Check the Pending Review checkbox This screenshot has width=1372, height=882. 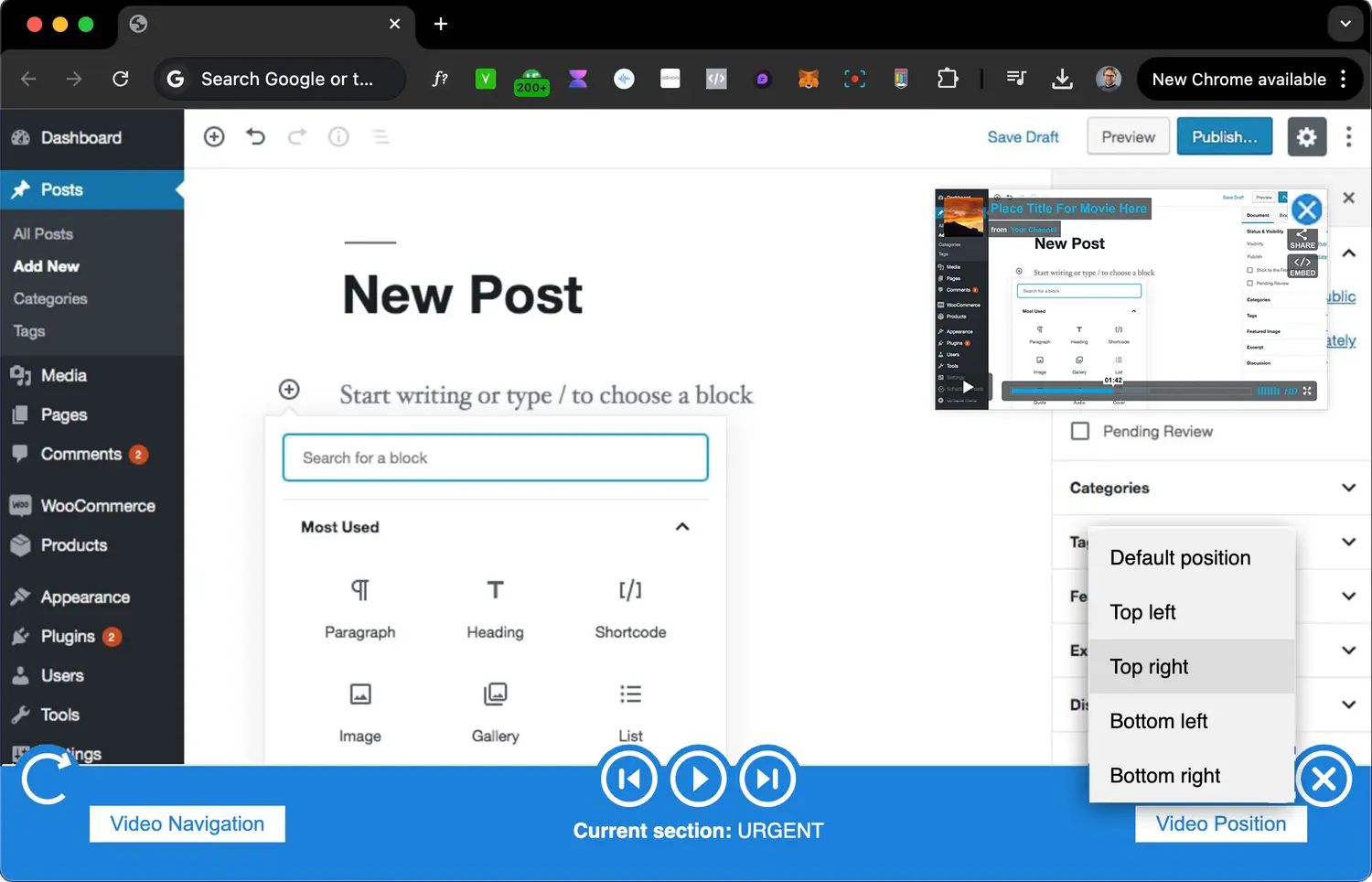click(x=1080, y=431)
